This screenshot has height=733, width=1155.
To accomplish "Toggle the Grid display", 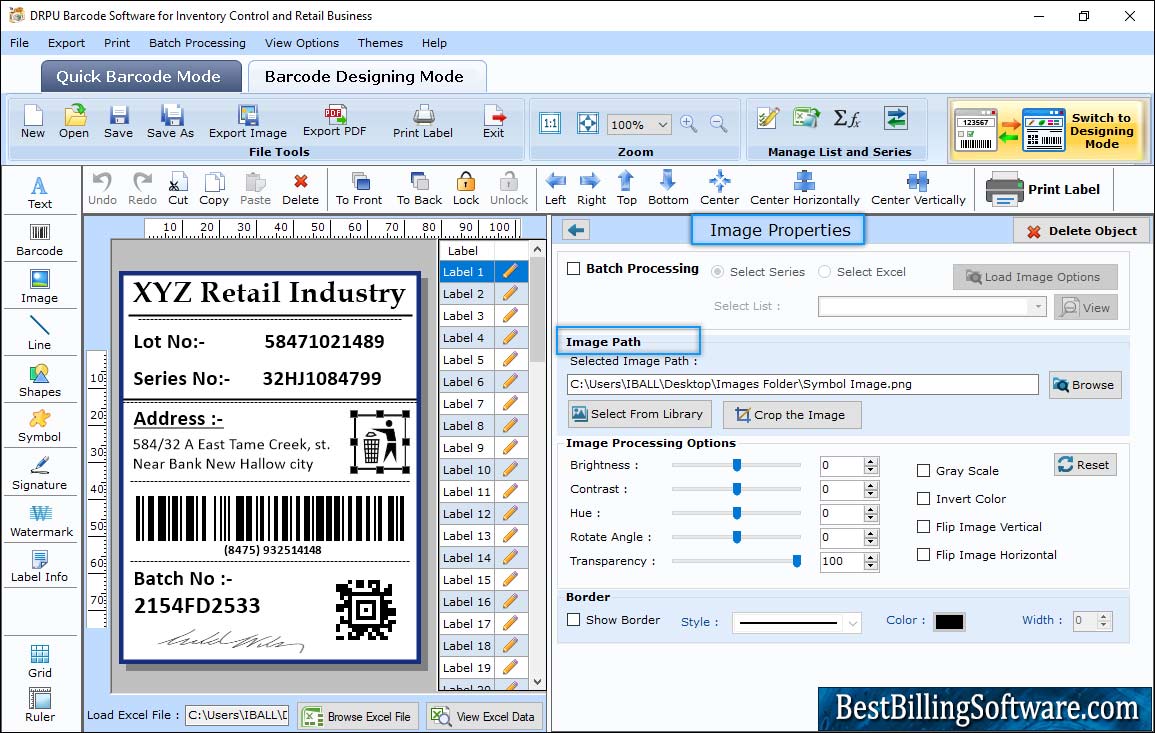I will click(x=40, y=661).
